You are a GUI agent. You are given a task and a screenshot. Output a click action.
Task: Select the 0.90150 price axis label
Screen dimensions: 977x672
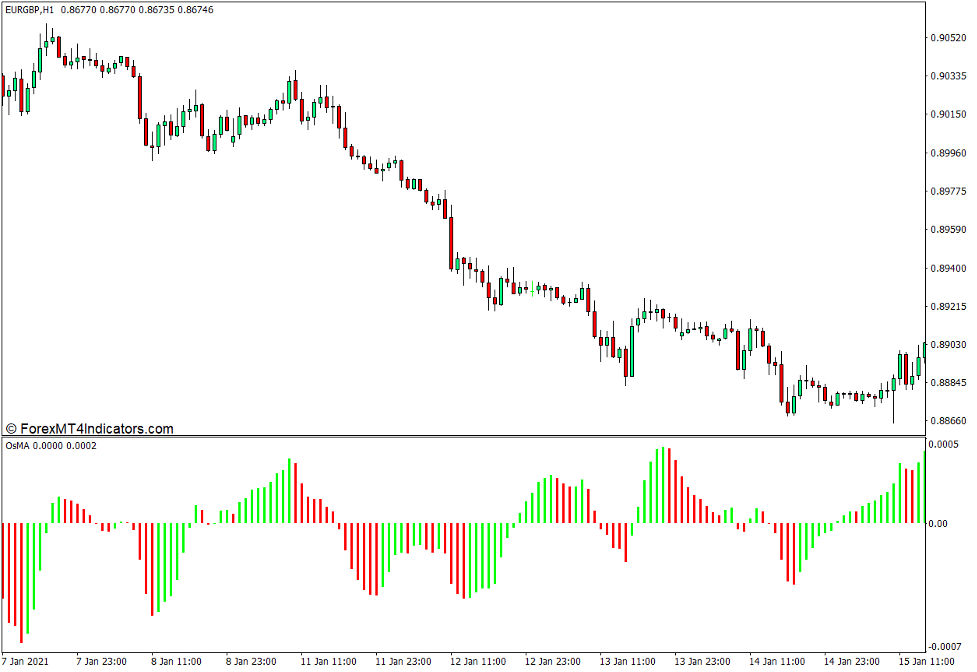click(x=946, y=114)
